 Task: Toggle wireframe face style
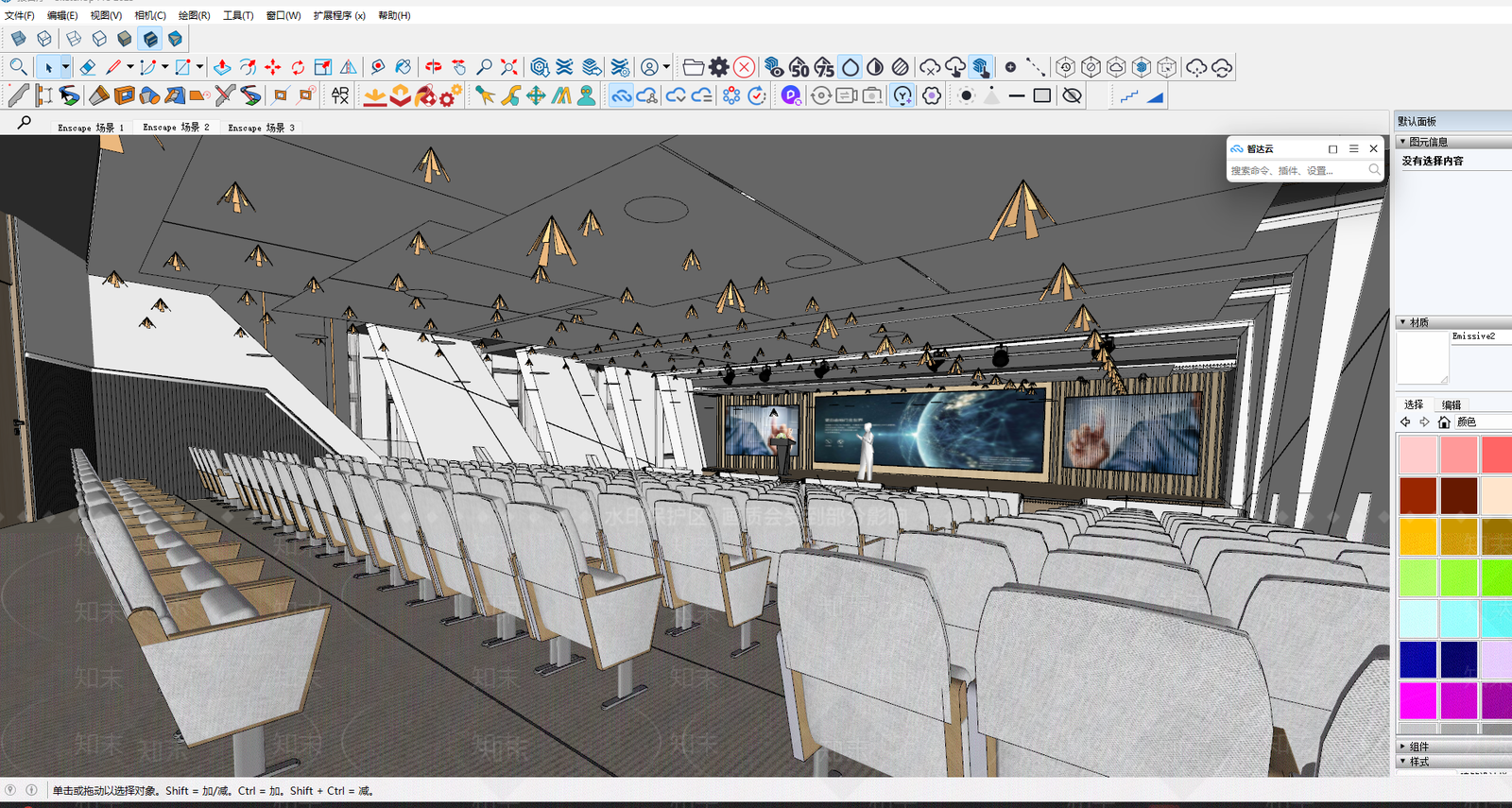pos(73,39)
